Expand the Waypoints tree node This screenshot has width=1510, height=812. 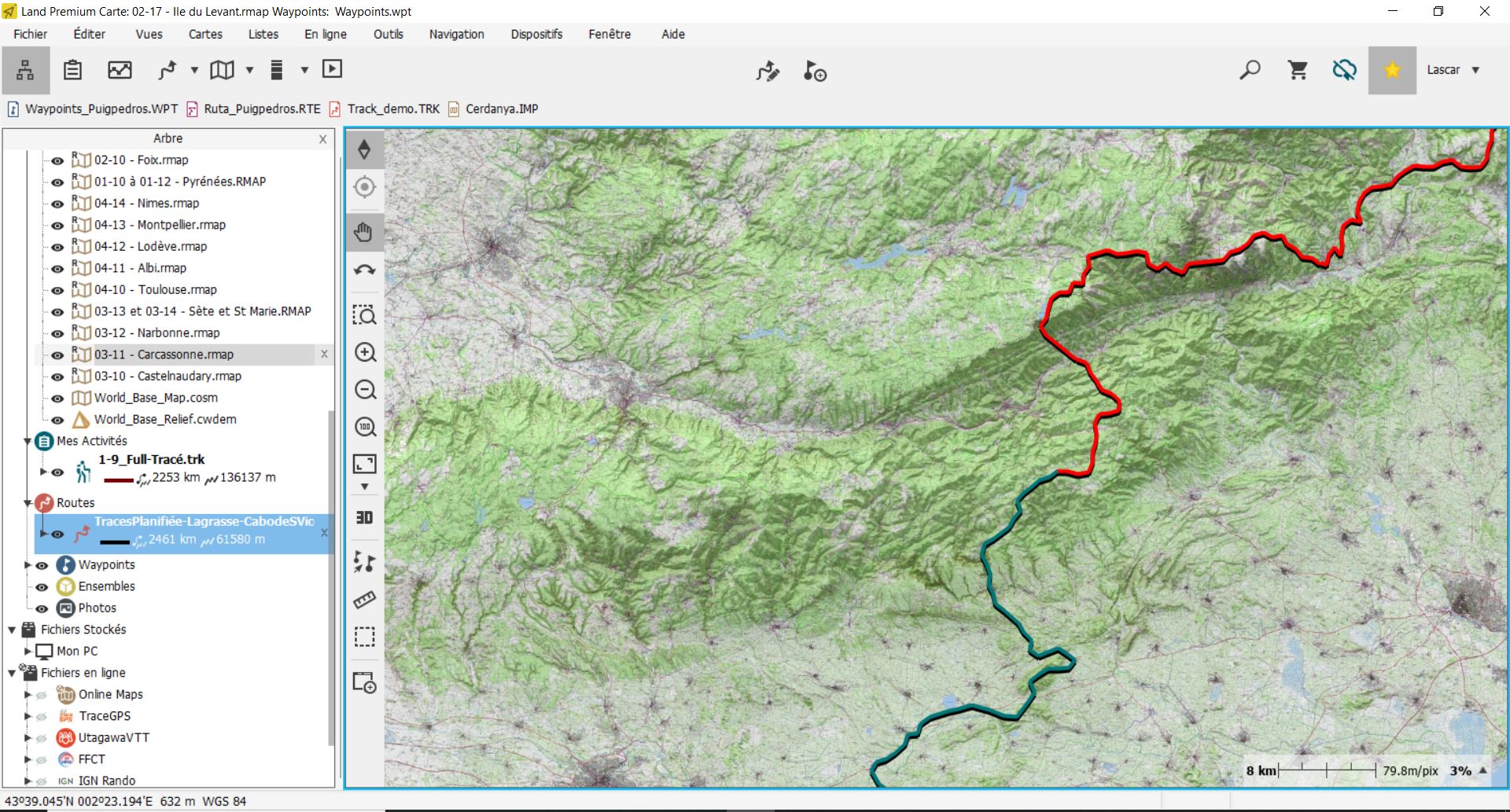pyautogui.click(x=28, y=565)
